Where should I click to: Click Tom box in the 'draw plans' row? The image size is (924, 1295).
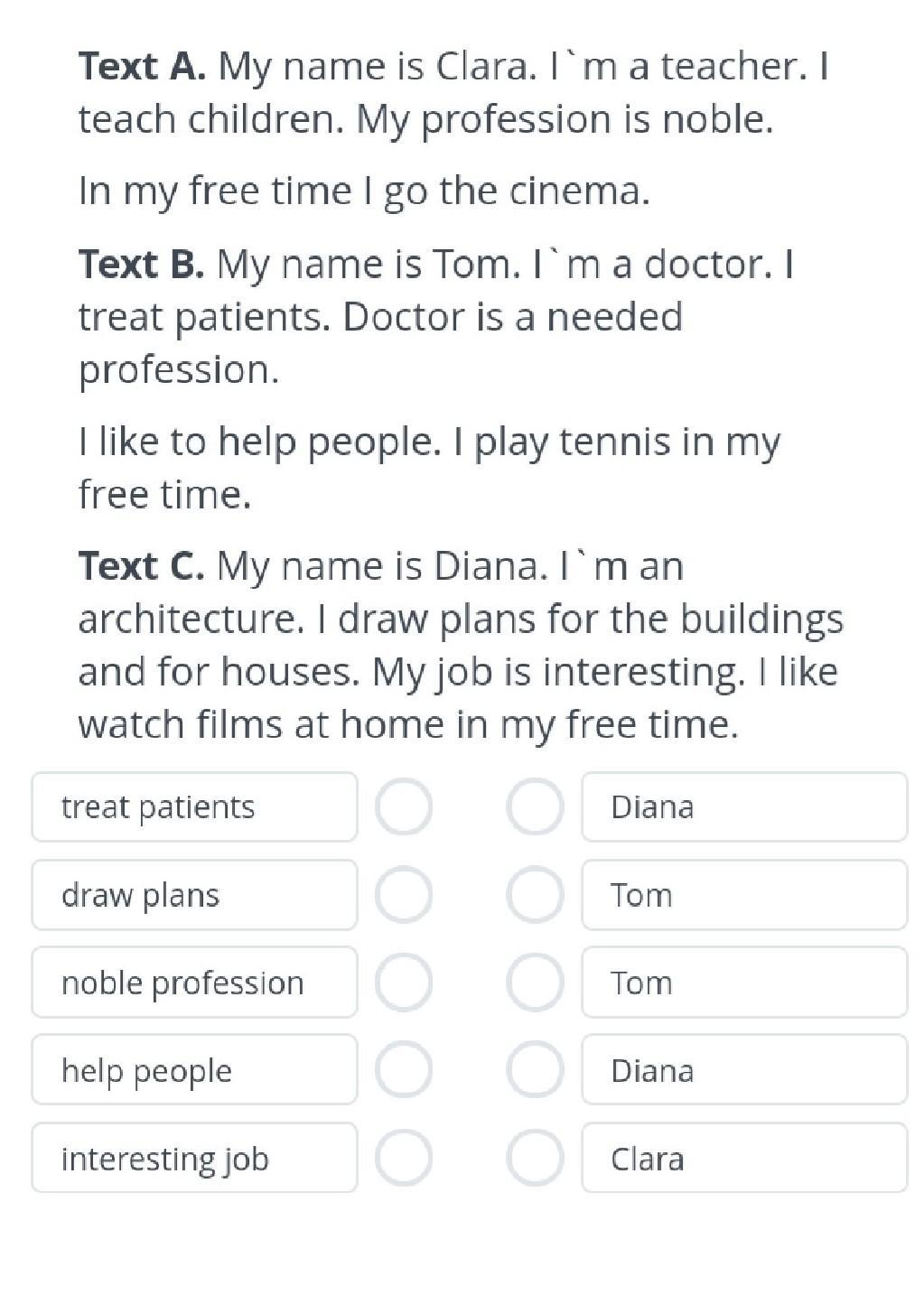click(x=744, y=895)
